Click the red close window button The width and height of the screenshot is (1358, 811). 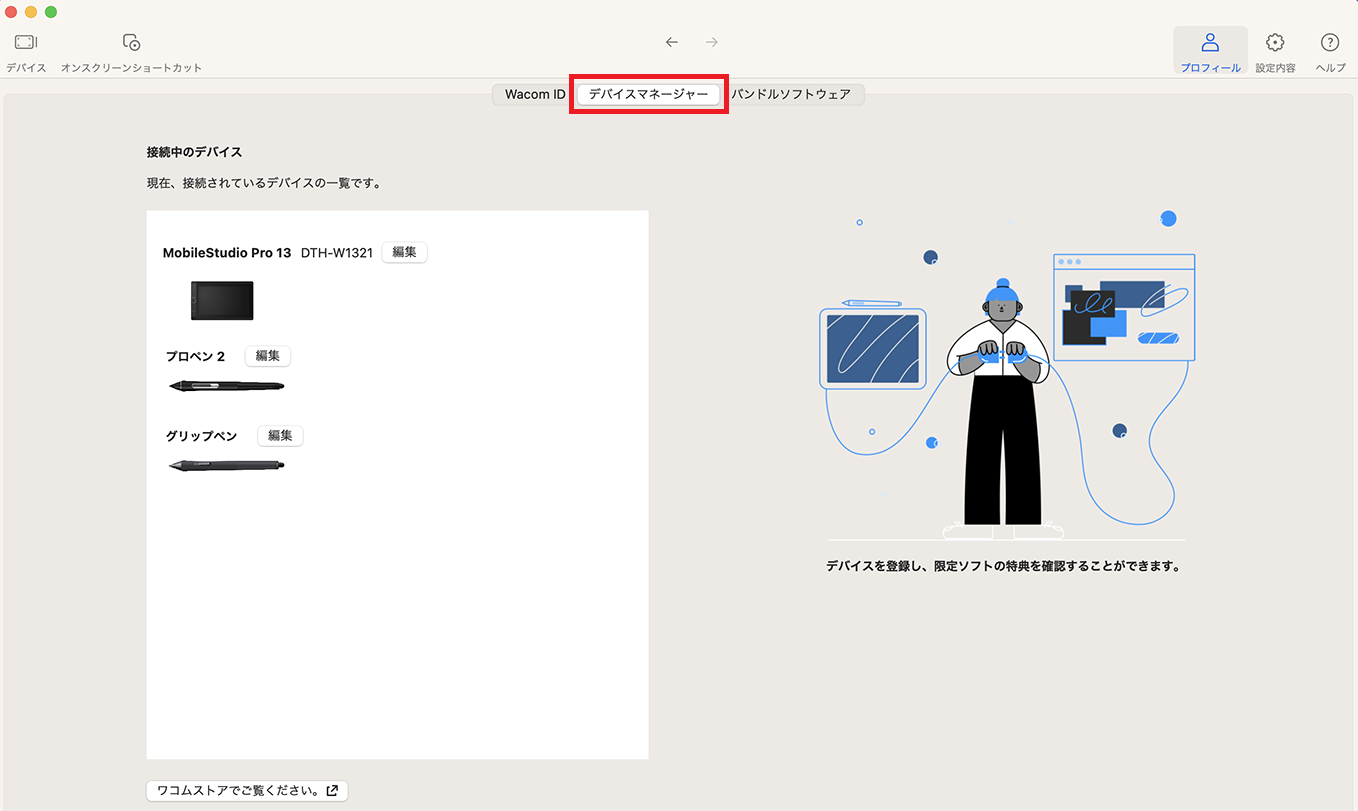tap(12, 11)
